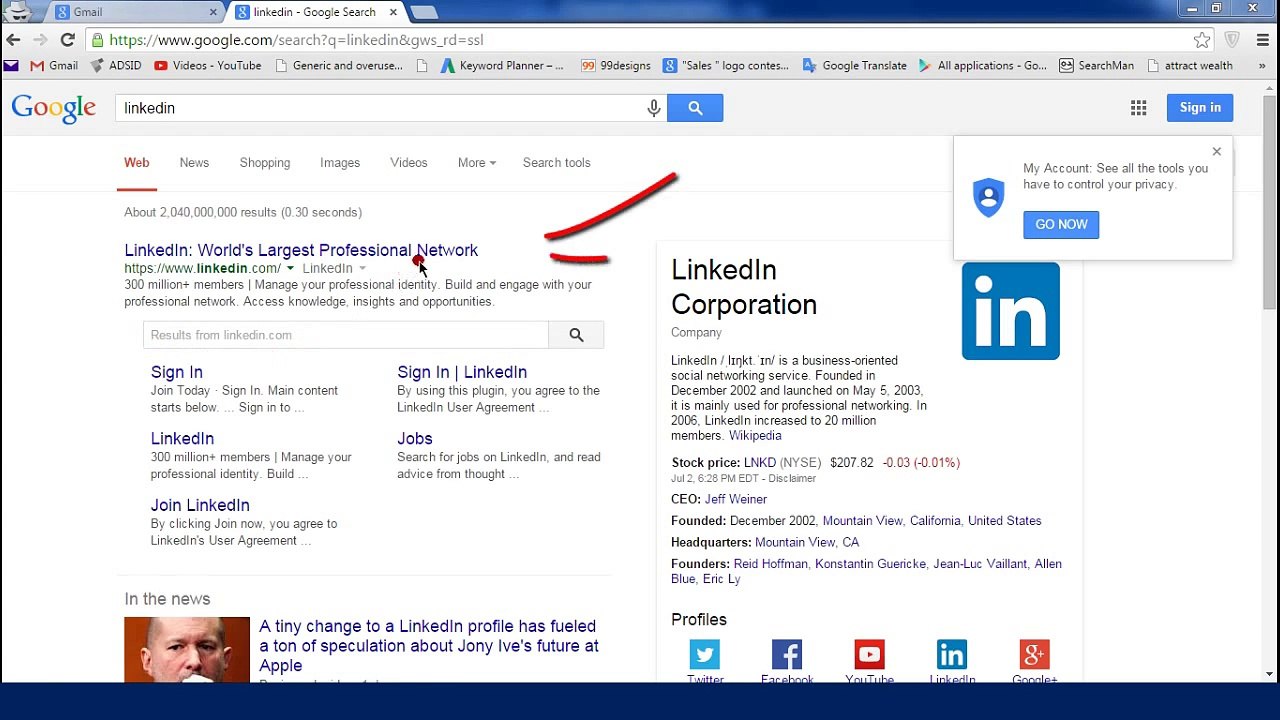Select the Videos search category
The height and width of the screenshot is (720, 1280).
(409, 163)
